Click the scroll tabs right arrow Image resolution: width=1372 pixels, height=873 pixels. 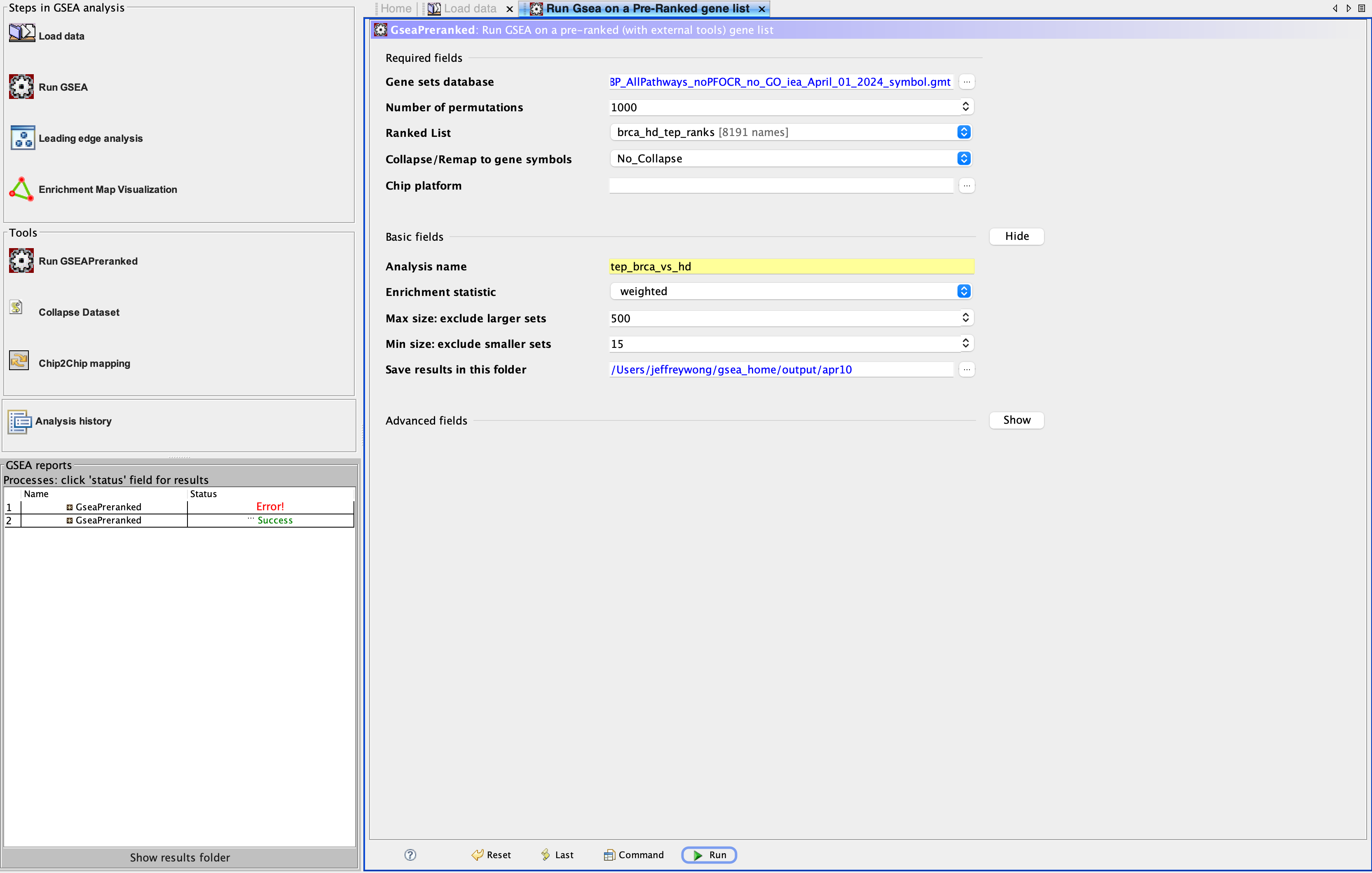point(1349,8)
